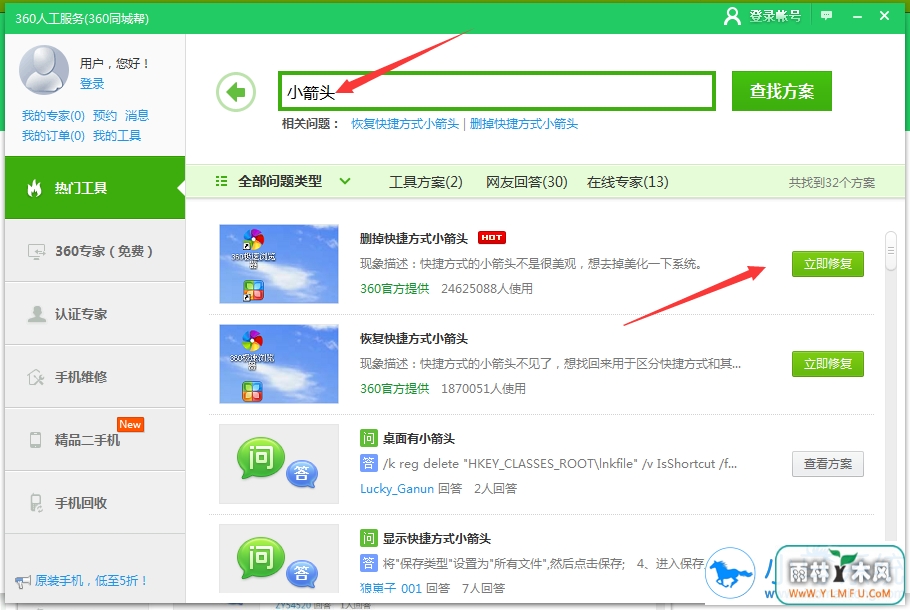
Task: Click the title 删掉快捷方式小箭头 in results
Action: (413, 239)
